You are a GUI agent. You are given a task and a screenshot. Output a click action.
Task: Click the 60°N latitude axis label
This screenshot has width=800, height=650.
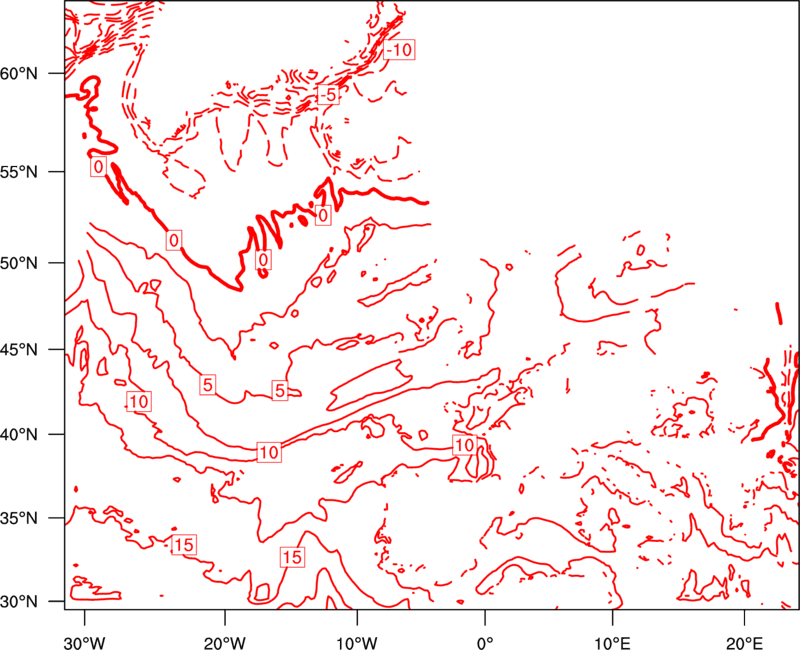(19, 73)
